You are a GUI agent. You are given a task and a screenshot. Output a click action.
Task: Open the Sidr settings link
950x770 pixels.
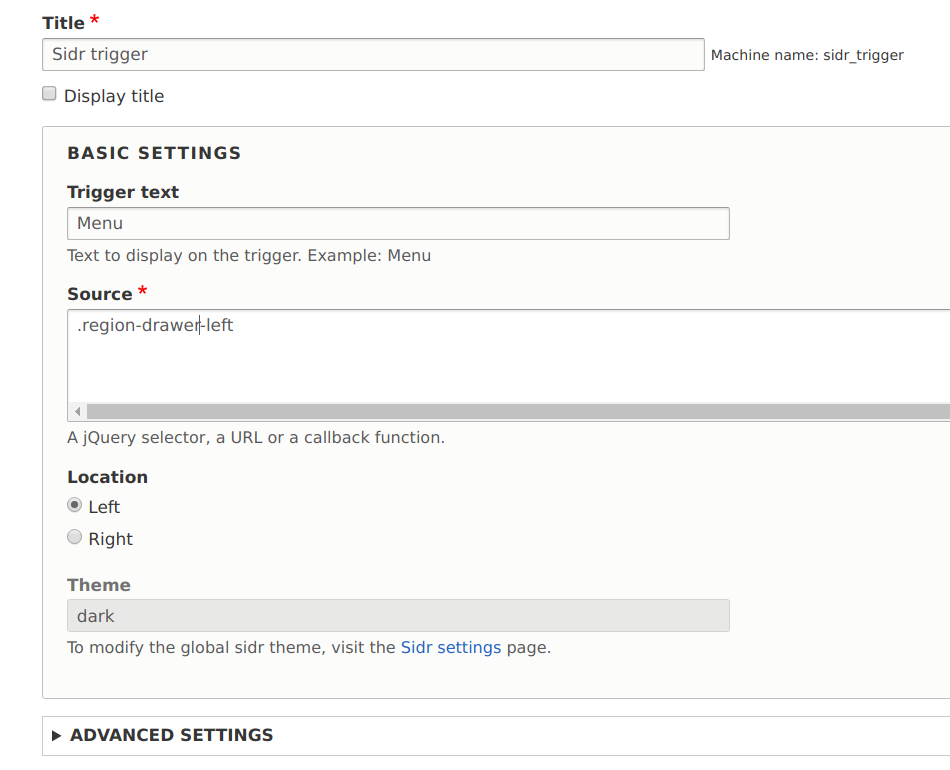pos(451,647)
